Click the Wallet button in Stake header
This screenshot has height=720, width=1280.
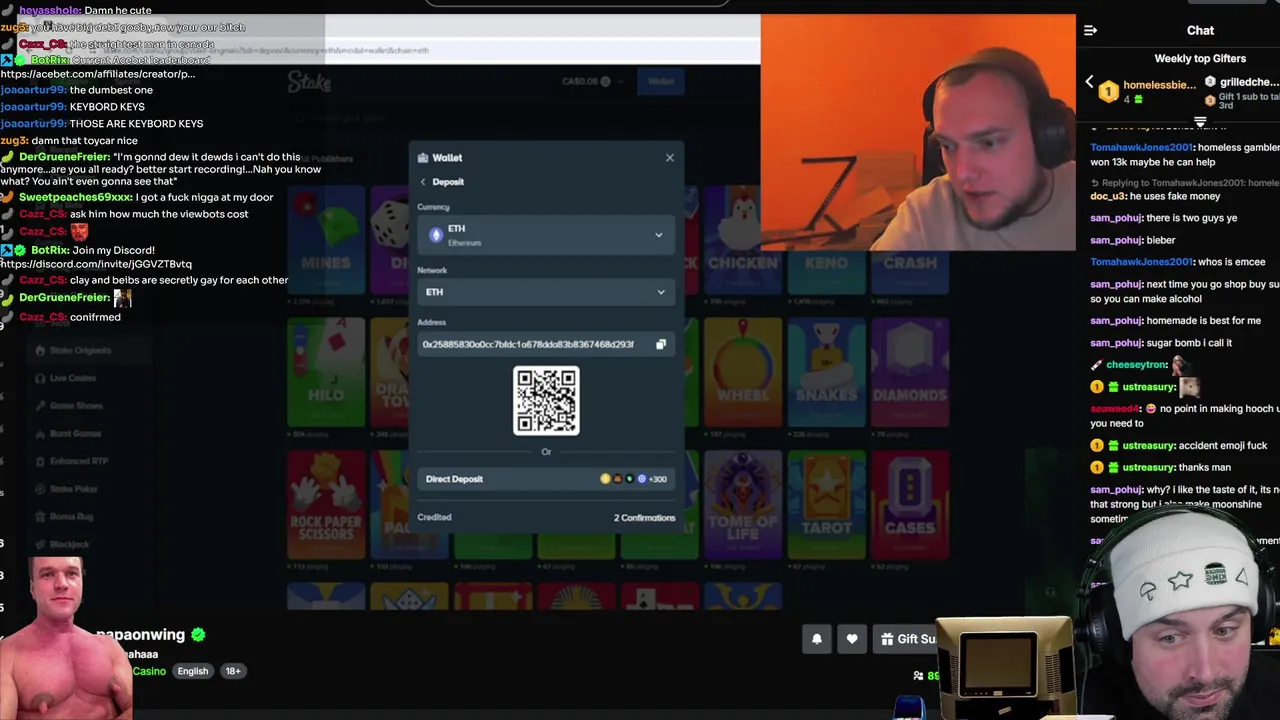(661, 82)
